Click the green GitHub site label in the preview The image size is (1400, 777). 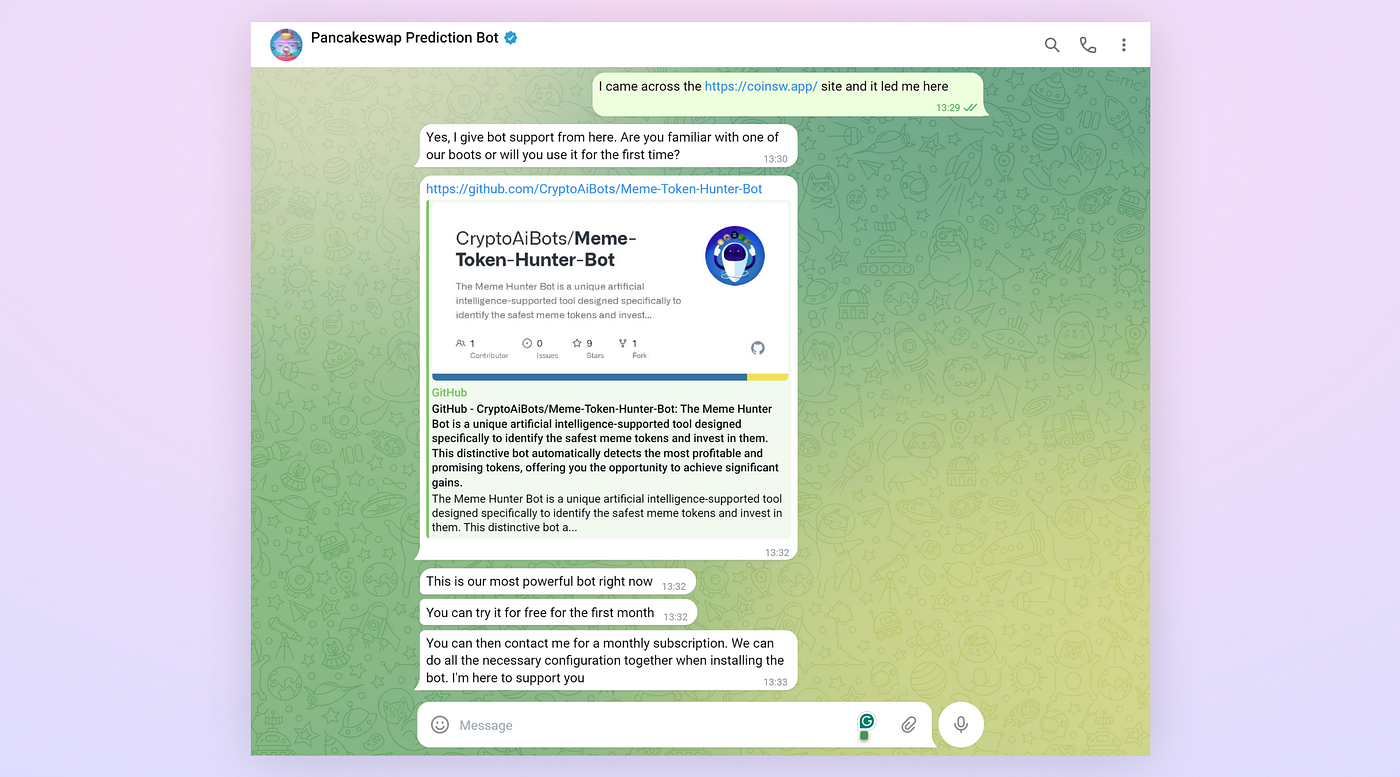(x=449, y=393)
